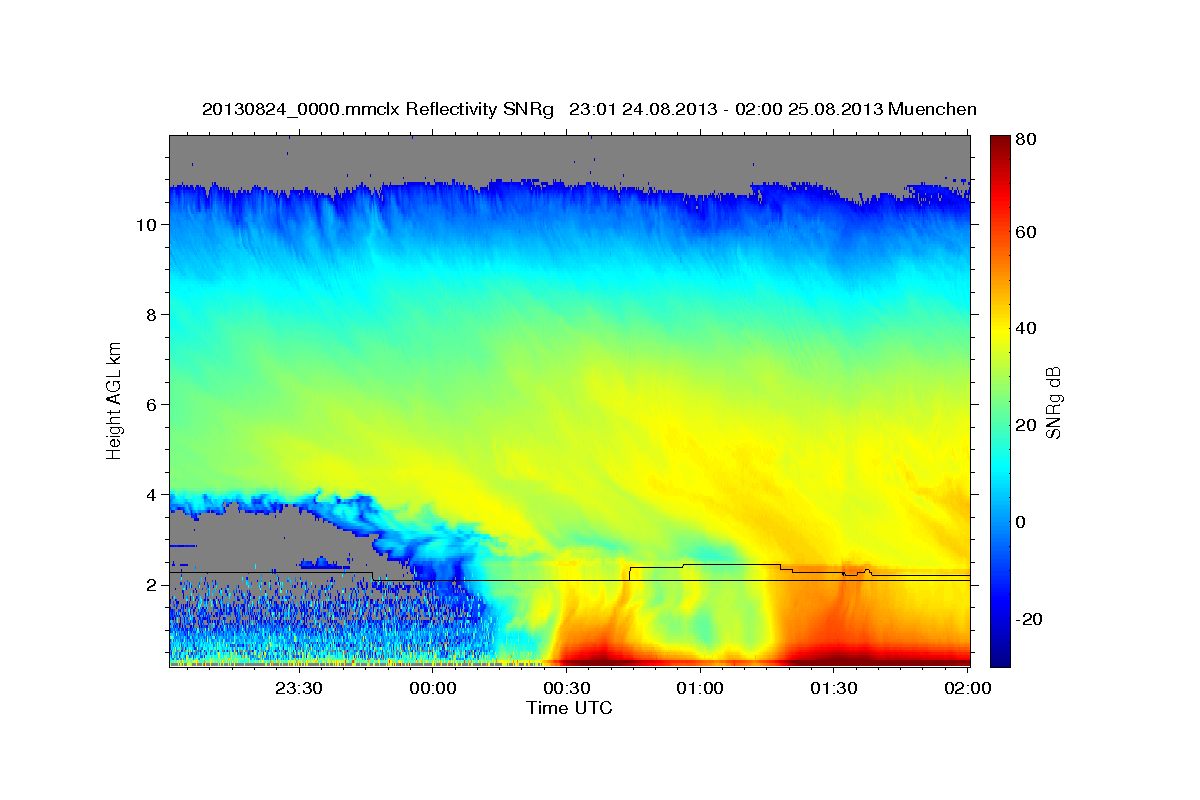
Task: Click the 00:00 time tick label
Action: click(x=433, y=688)
